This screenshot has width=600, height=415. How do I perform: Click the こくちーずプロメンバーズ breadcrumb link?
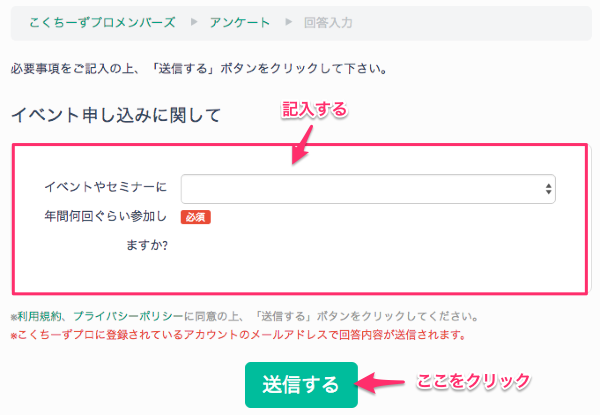[102, 21]
